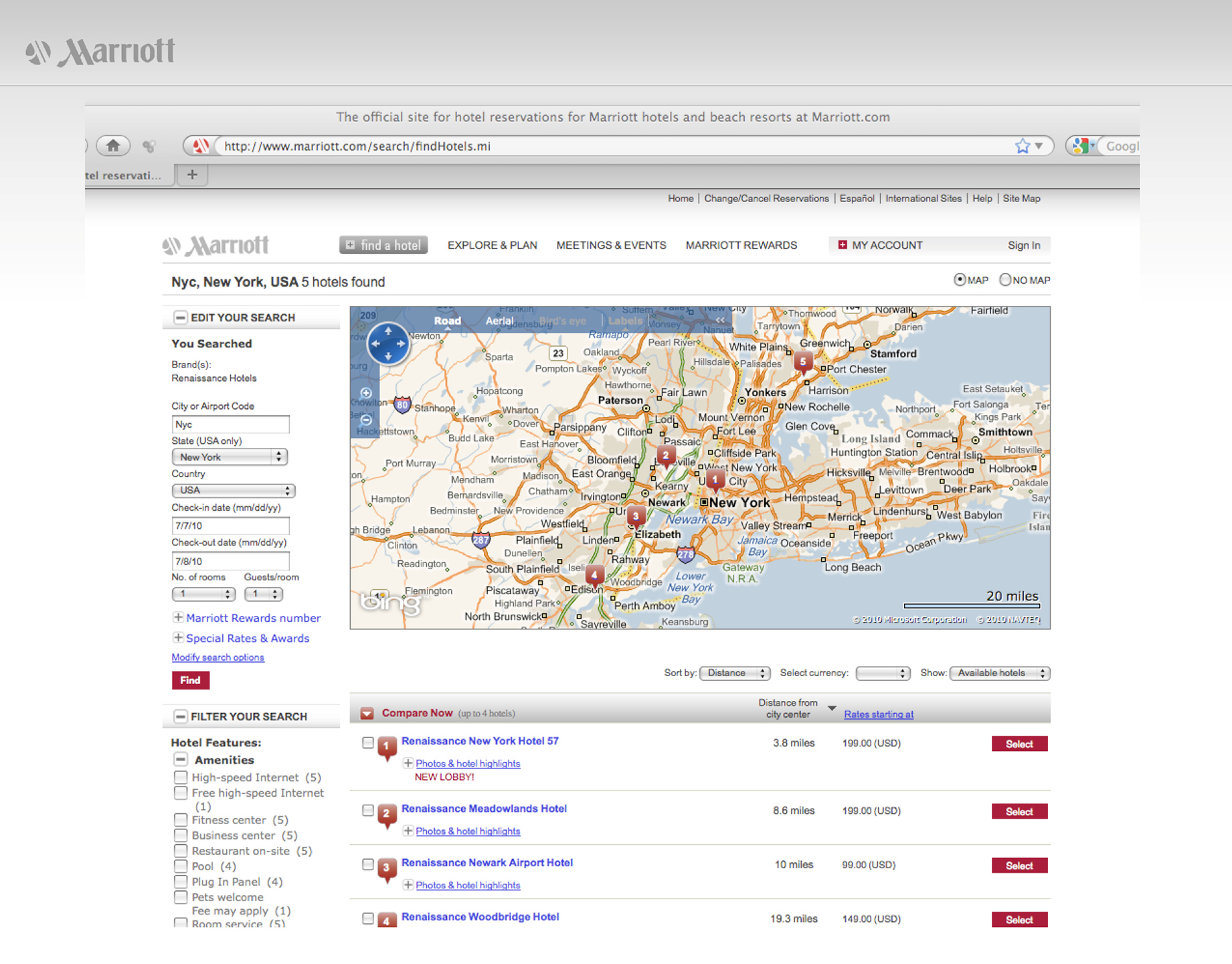Viewport: 1232px width, 964px height.
Task: Open Meetings & Events menu
Action: tap(611, 246)
